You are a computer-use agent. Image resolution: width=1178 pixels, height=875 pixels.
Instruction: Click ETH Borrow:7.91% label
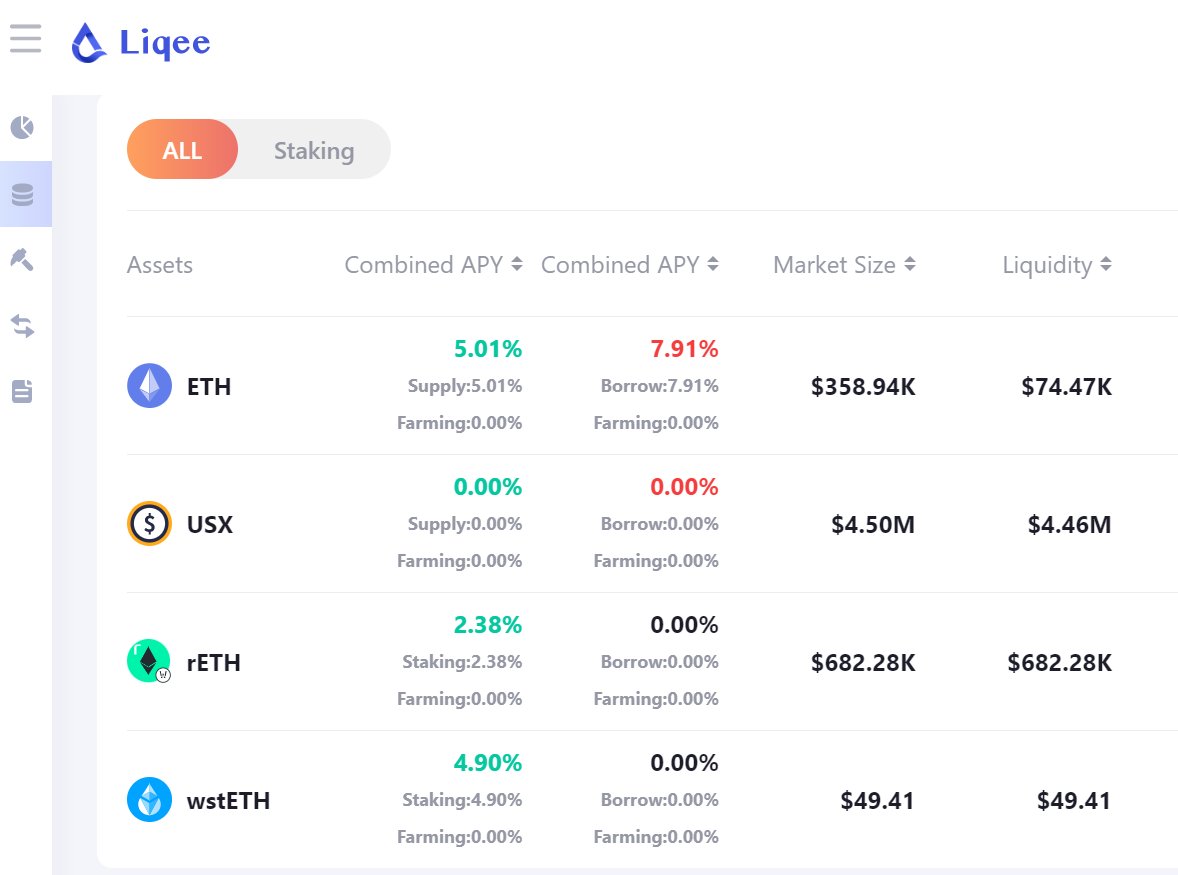tap(660, 386)
